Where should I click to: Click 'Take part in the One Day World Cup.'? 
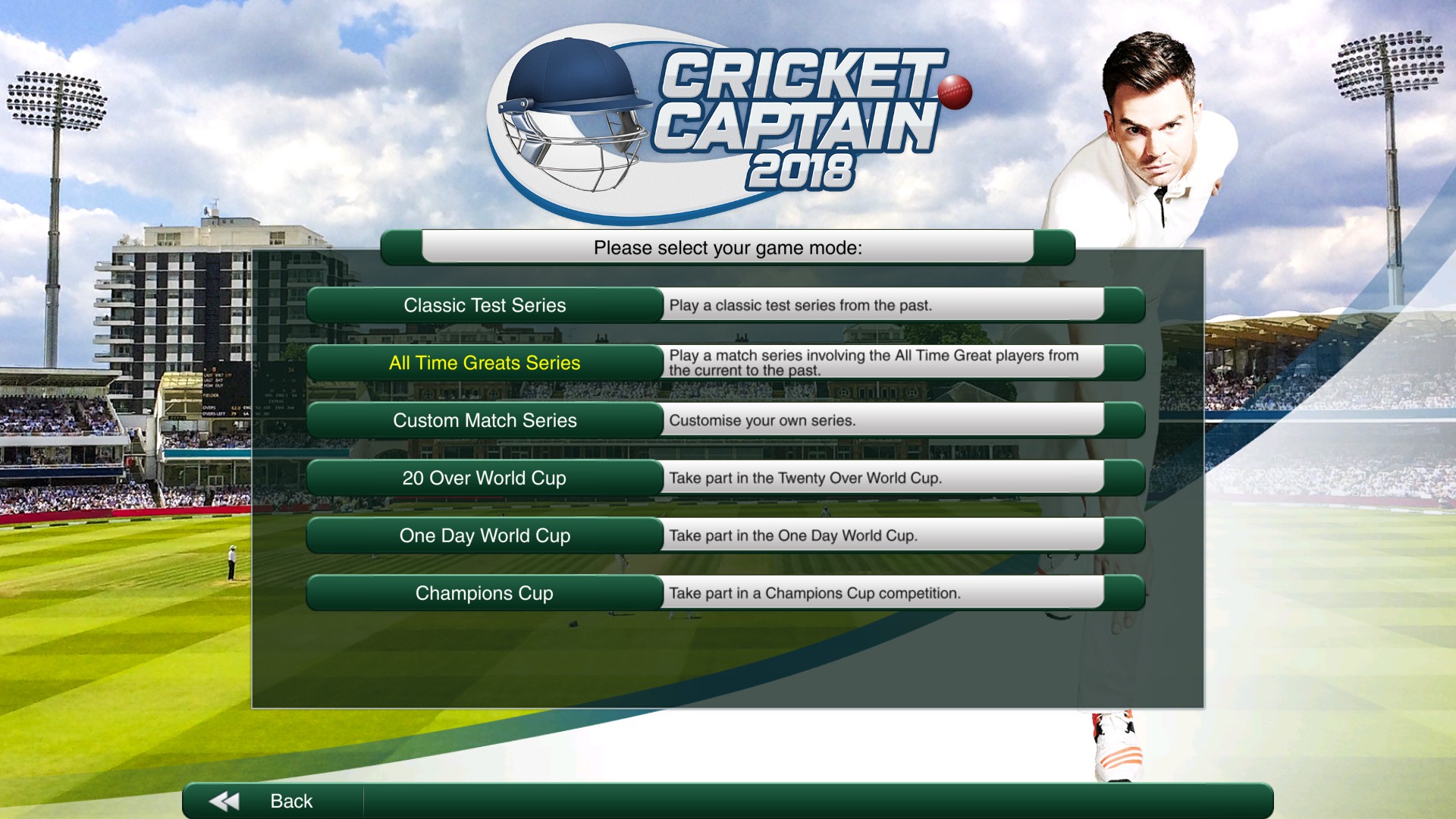pos(793,536)
